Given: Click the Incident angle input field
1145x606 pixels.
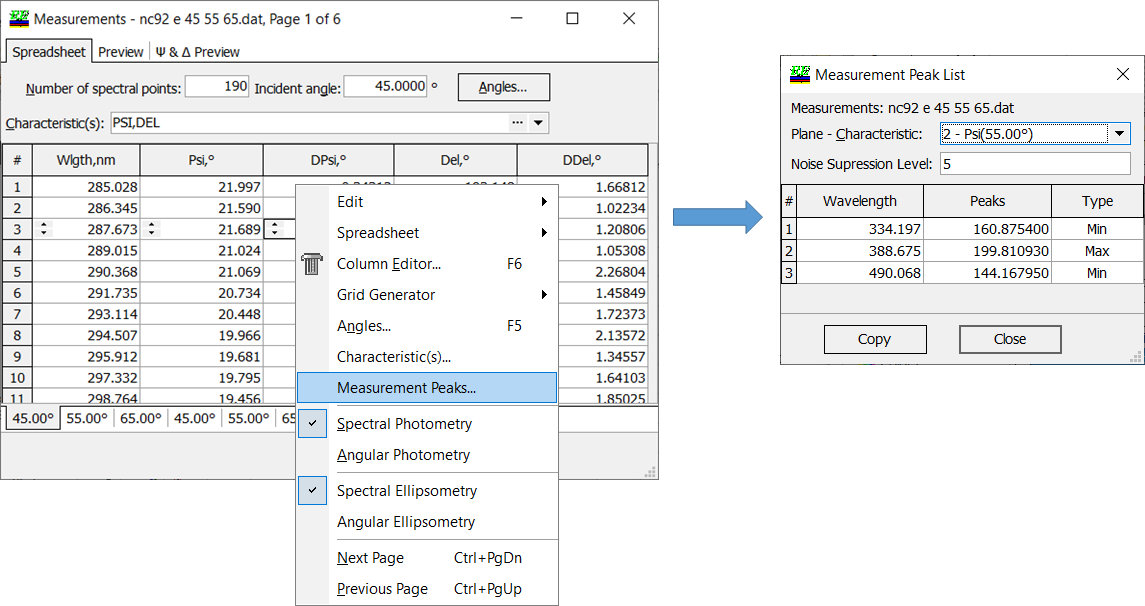Looking at the screenshot, I should click(x=386, y=86).
